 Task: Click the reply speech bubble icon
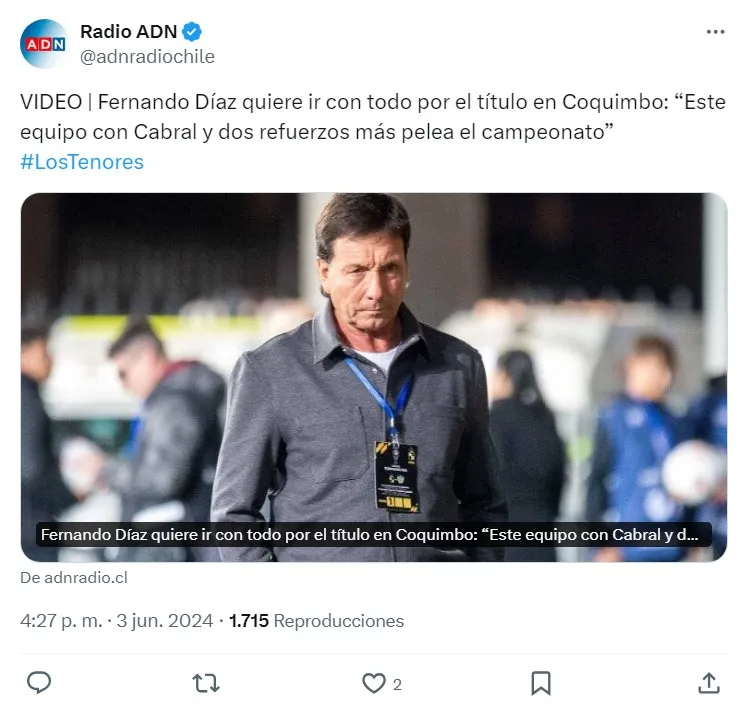pos(39,682)
